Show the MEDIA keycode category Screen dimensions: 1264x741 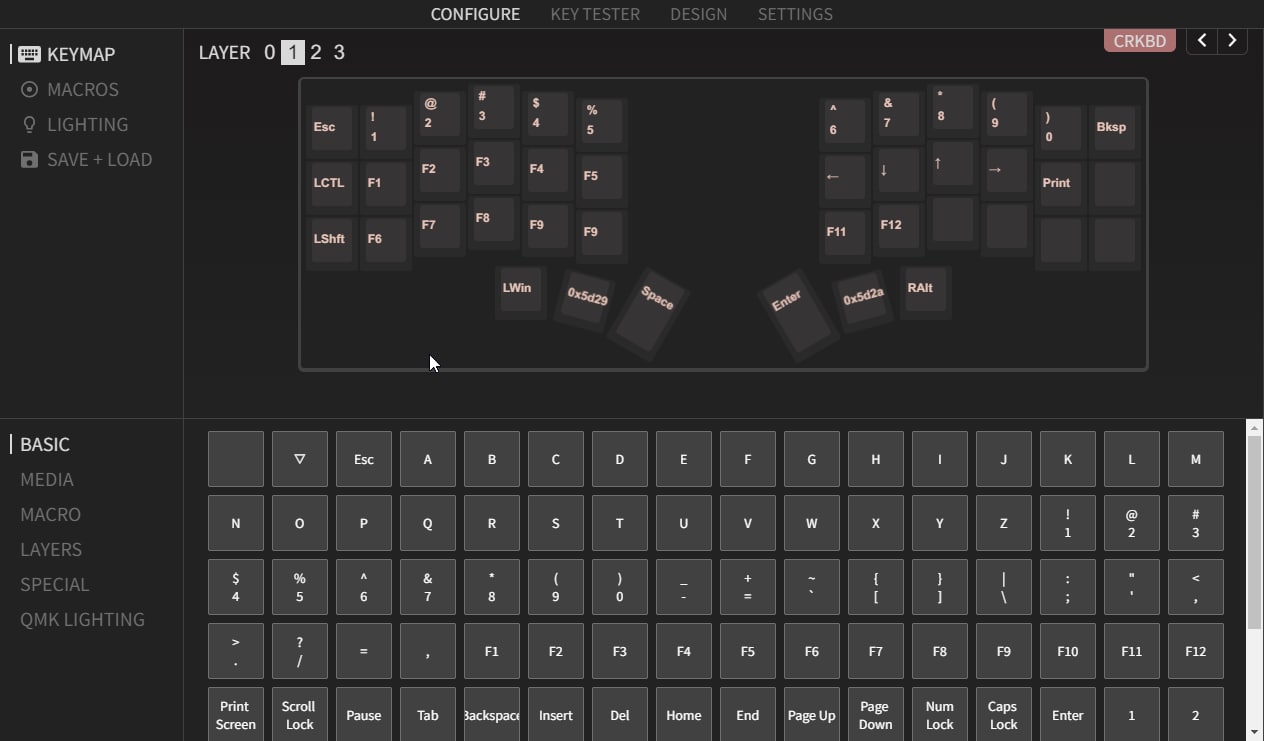pyautogui.click(x=47, y=479)
